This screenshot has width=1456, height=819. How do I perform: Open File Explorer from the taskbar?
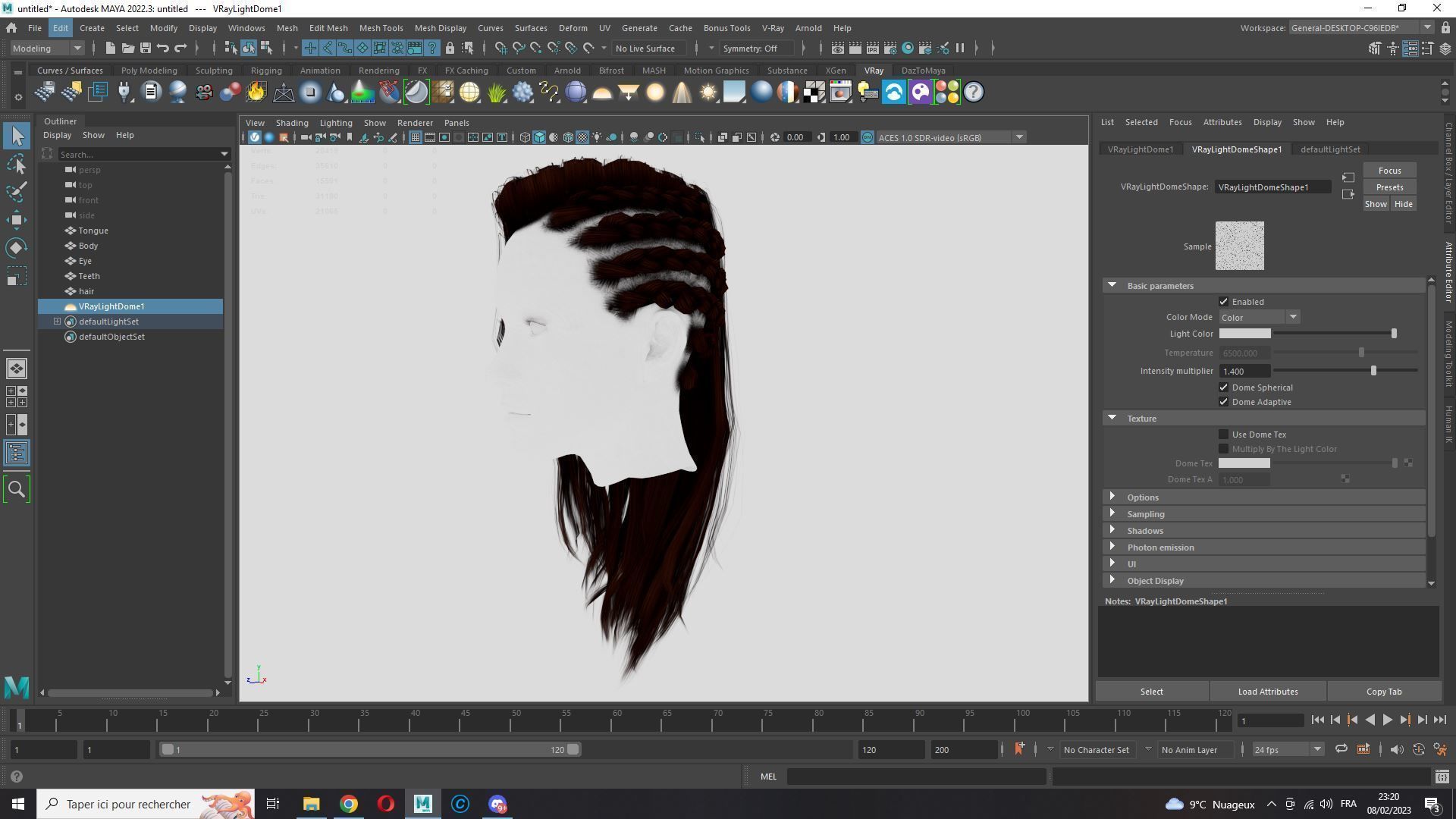(311, 804)
